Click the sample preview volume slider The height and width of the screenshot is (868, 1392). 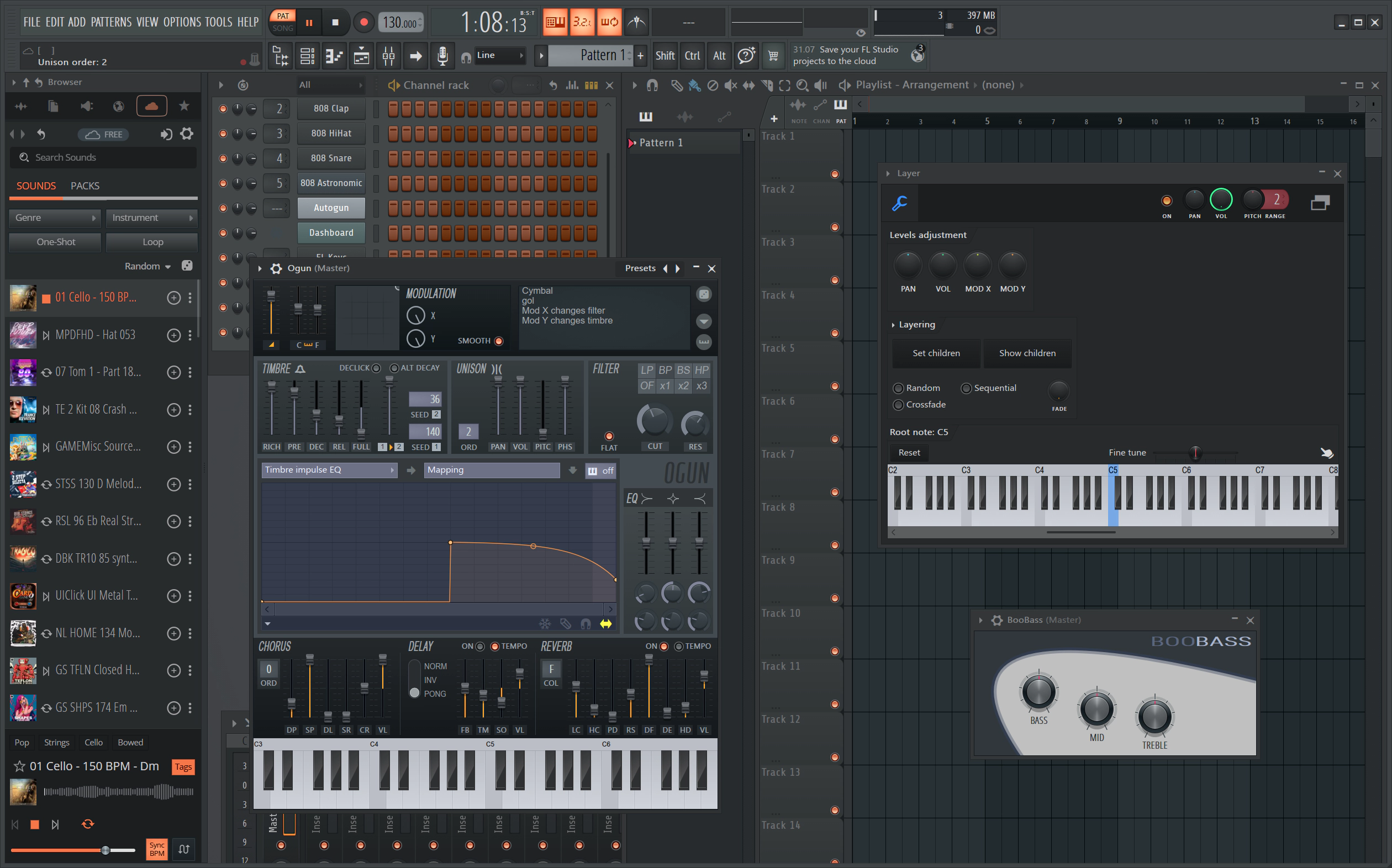pyautogui.click(x=73, y=850)
